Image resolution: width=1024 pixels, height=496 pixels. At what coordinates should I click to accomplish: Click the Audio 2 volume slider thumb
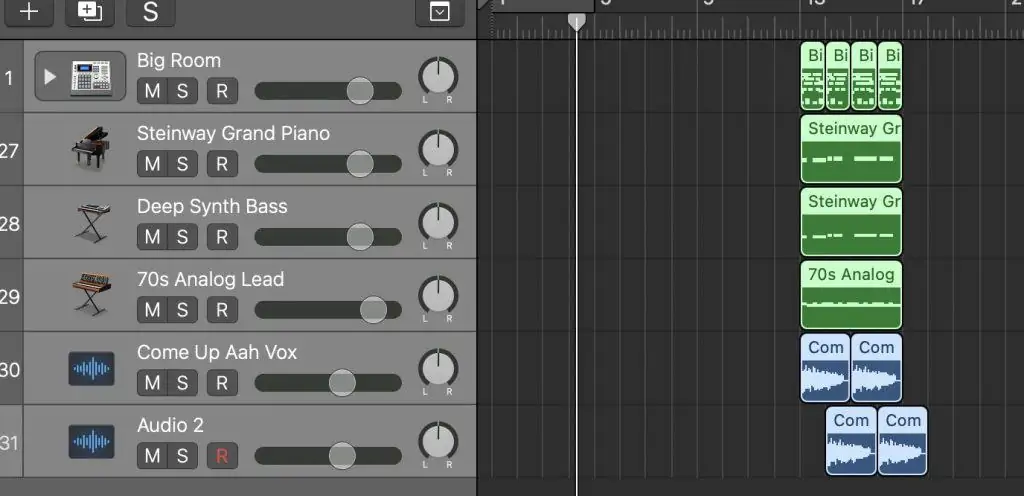342,456
